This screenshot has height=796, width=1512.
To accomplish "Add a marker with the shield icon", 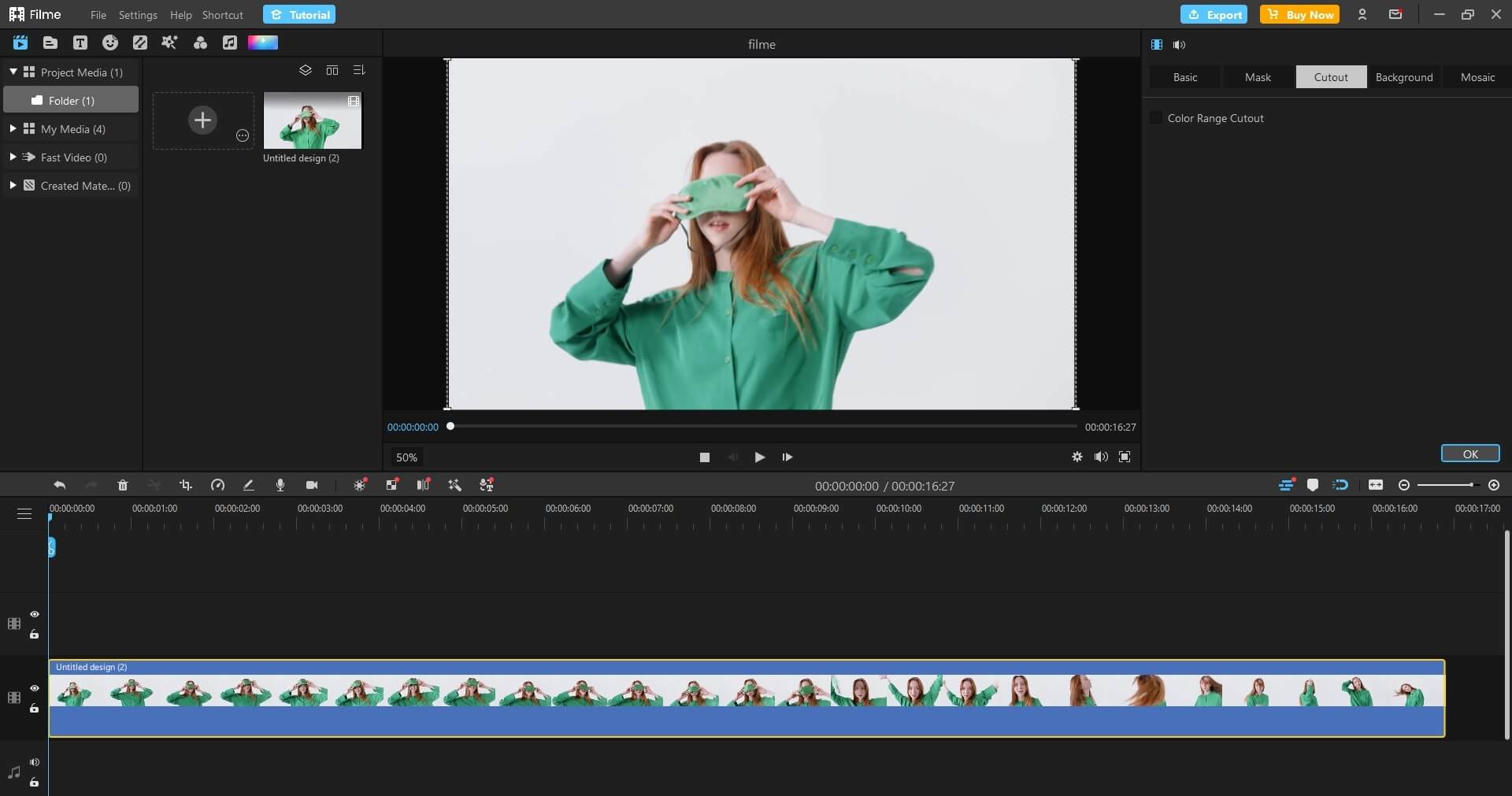I will (x=1313, y=485).
